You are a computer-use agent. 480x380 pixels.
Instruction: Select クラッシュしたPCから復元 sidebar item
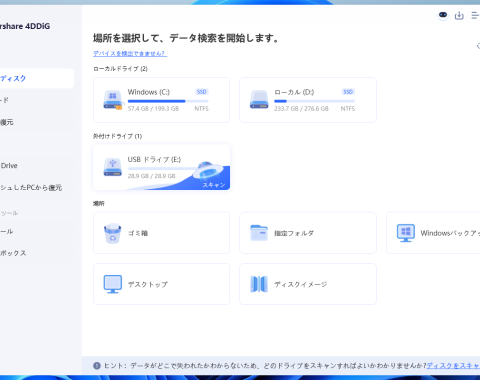pyautogui.click(x=37, y=188)
